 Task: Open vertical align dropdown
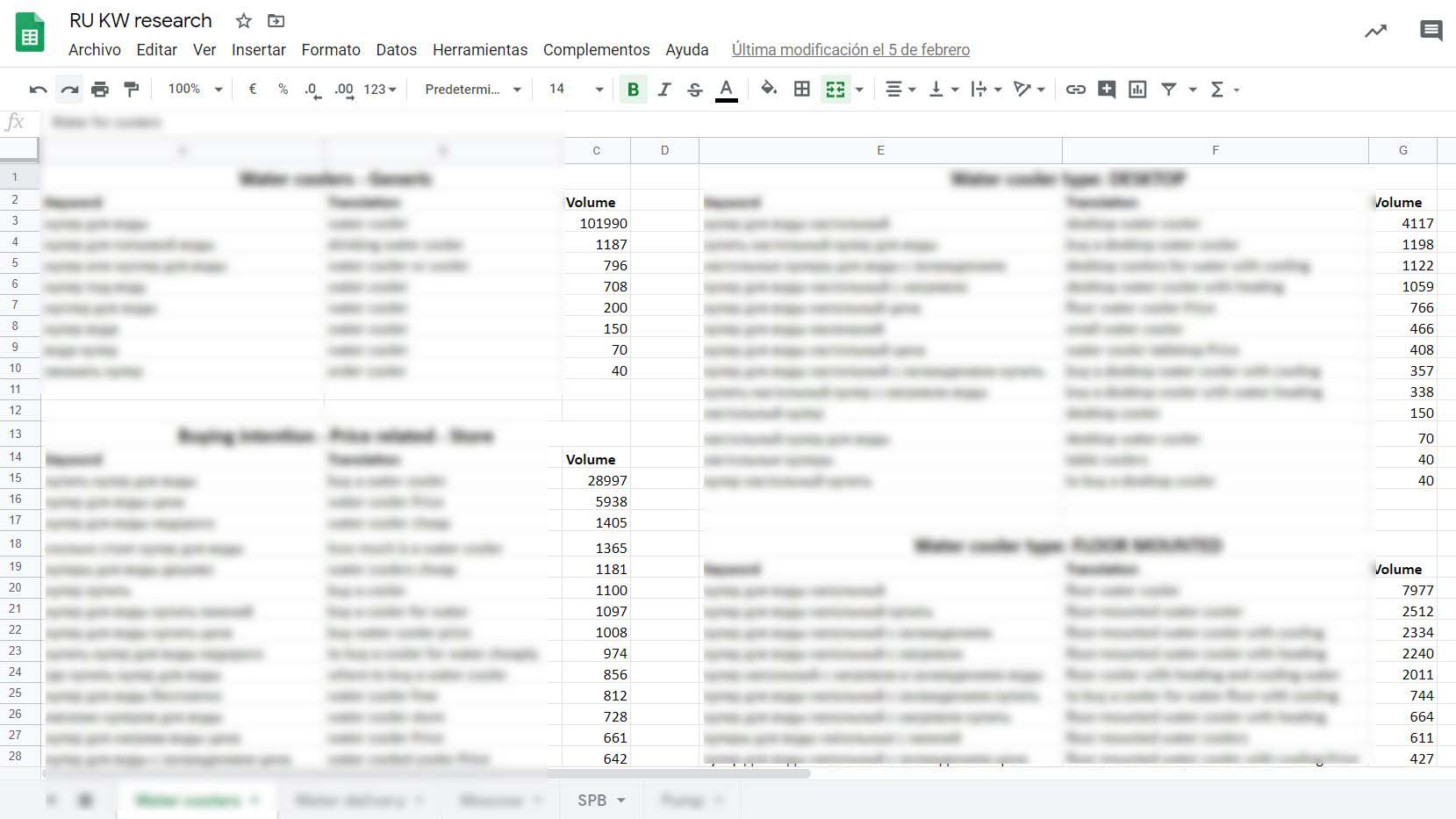point(943,89)
